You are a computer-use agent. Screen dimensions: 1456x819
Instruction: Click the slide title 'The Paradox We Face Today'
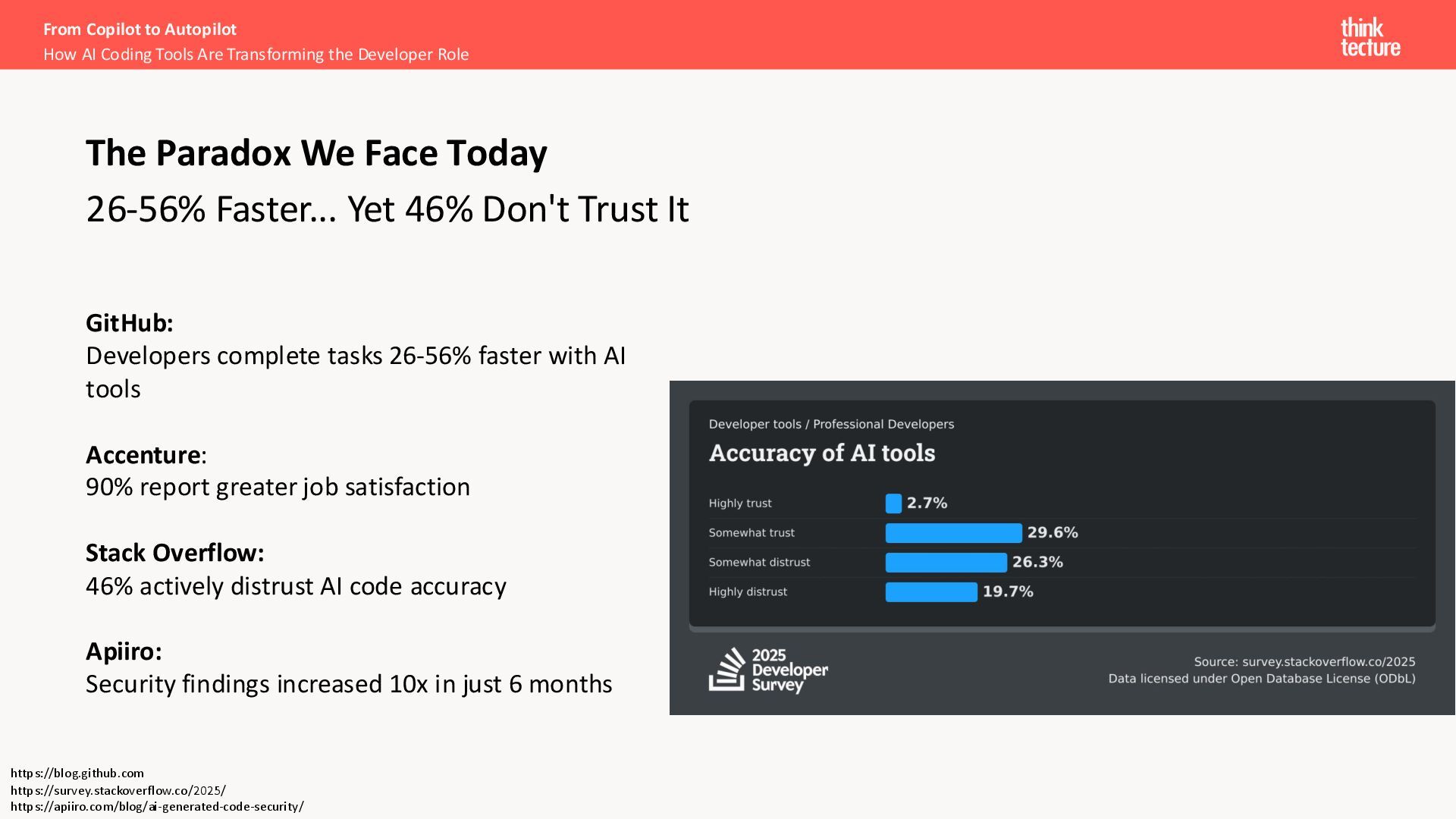click(316, 153)
